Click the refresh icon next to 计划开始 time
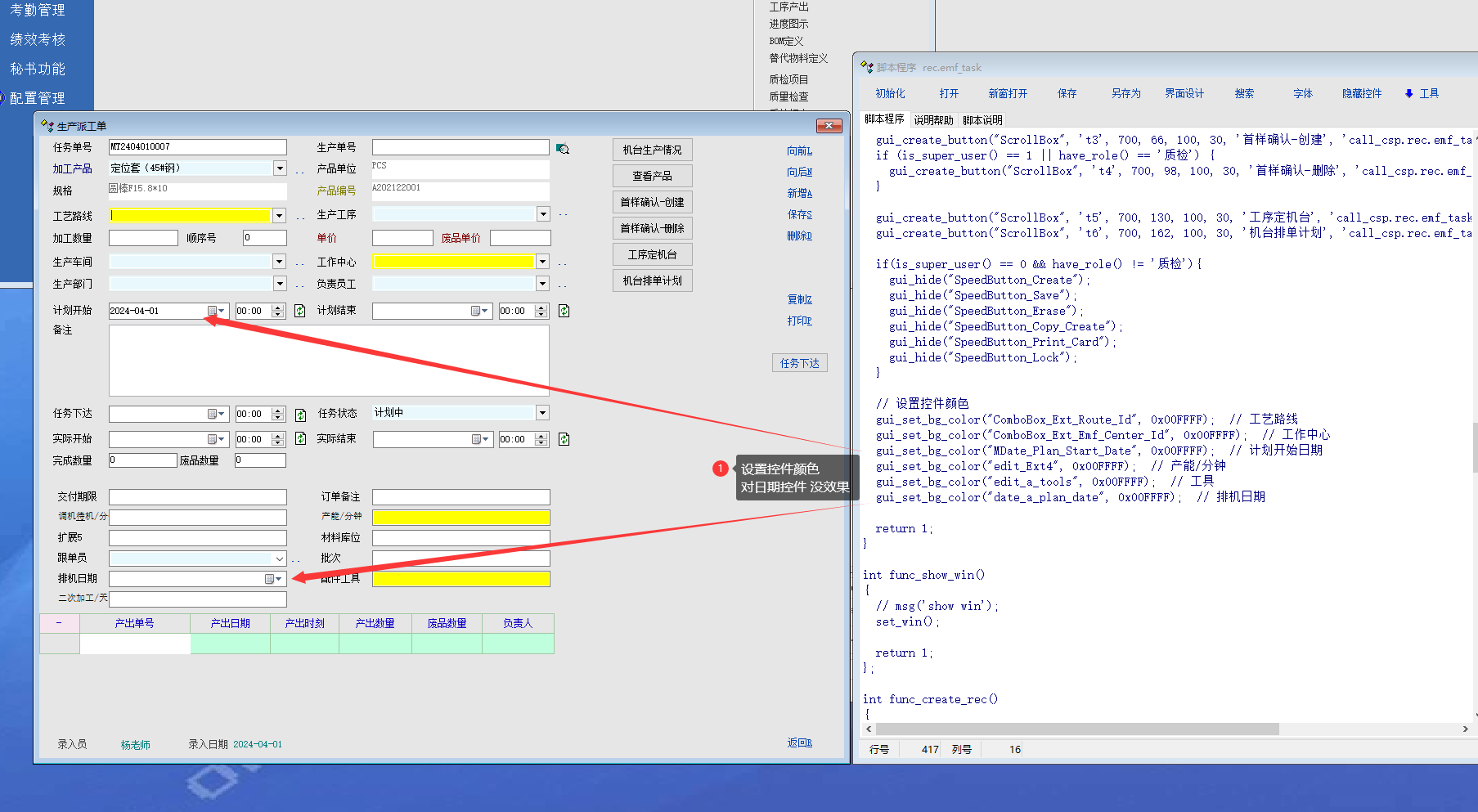Image resolution: width=1478 pixels, height=812 pixels. (x=300, y=312)
